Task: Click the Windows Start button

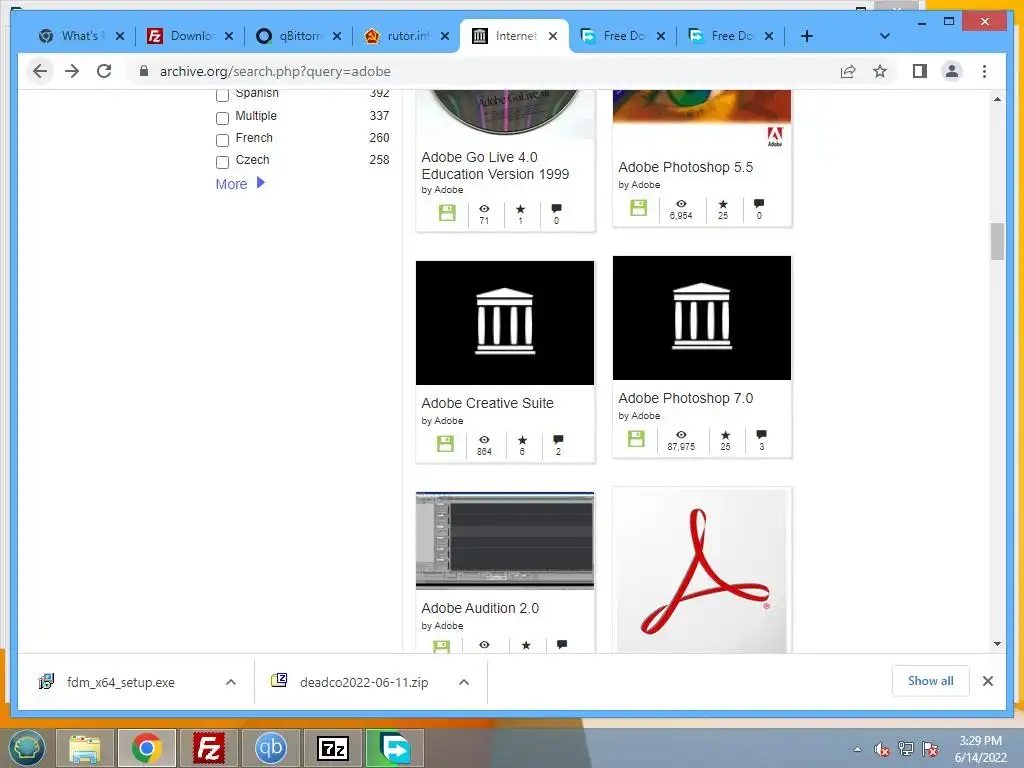Action: pos(25,748)
